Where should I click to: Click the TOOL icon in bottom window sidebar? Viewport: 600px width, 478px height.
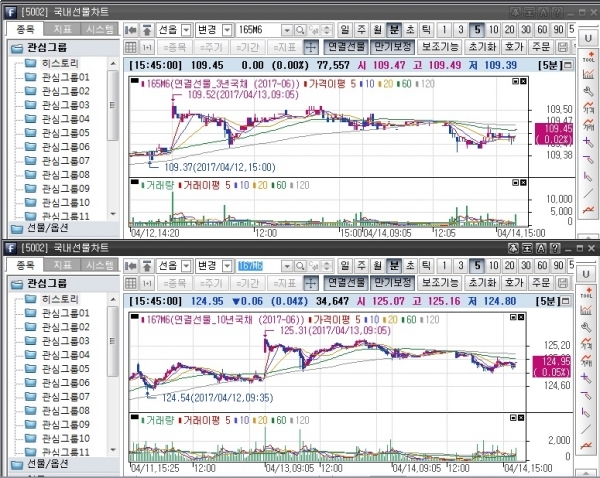tap(586, 293)
